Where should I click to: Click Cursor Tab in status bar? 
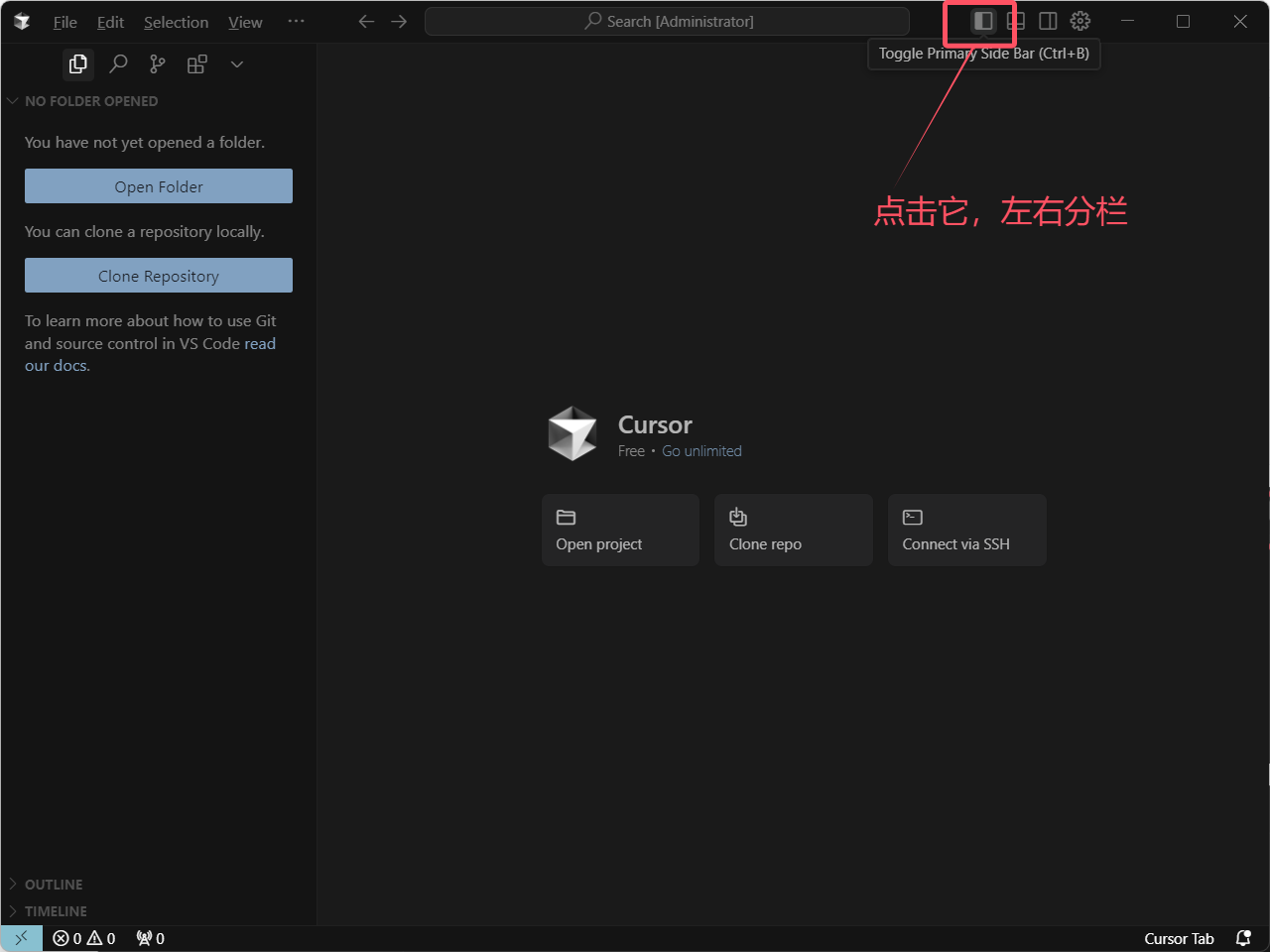[1179, 938]
